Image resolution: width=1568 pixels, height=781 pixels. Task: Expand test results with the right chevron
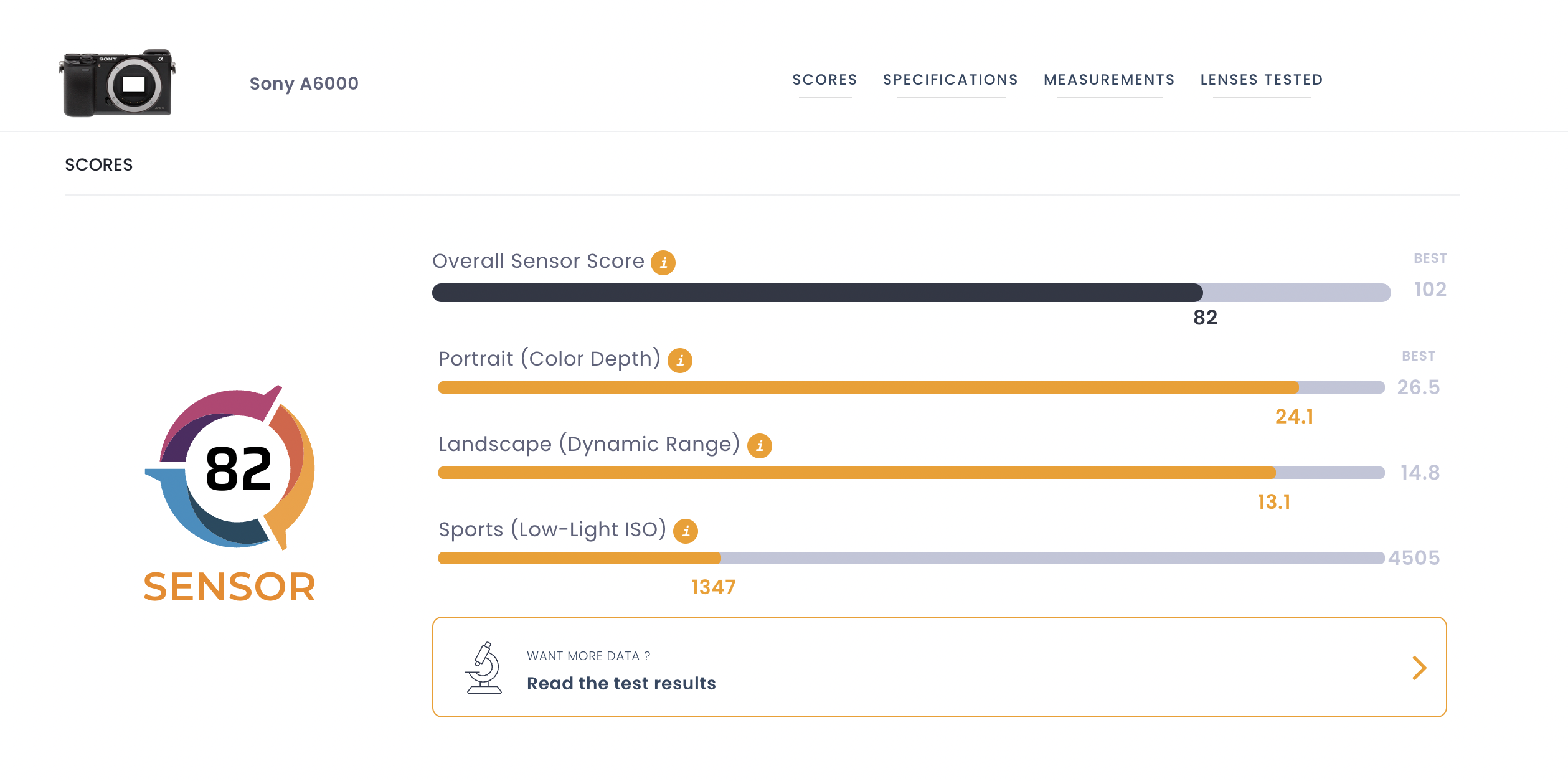[1419, 668]
